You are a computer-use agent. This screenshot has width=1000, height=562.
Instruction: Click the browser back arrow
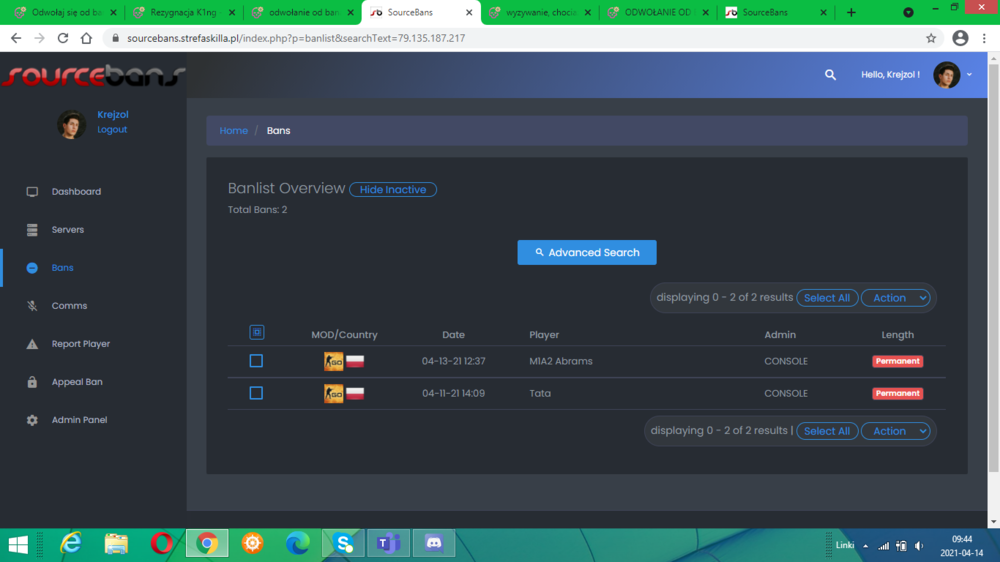(x=16, y=38)
